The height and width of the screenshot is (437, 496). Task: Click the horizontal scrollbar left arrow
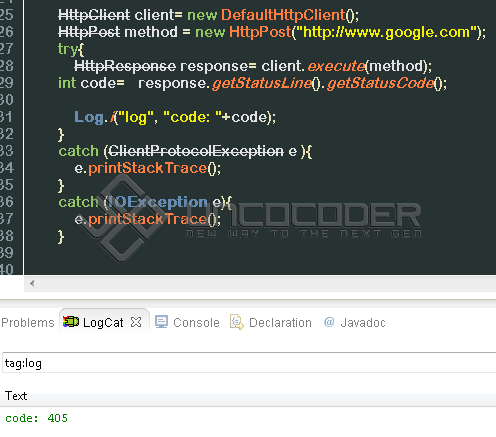(x=32, y=284)
